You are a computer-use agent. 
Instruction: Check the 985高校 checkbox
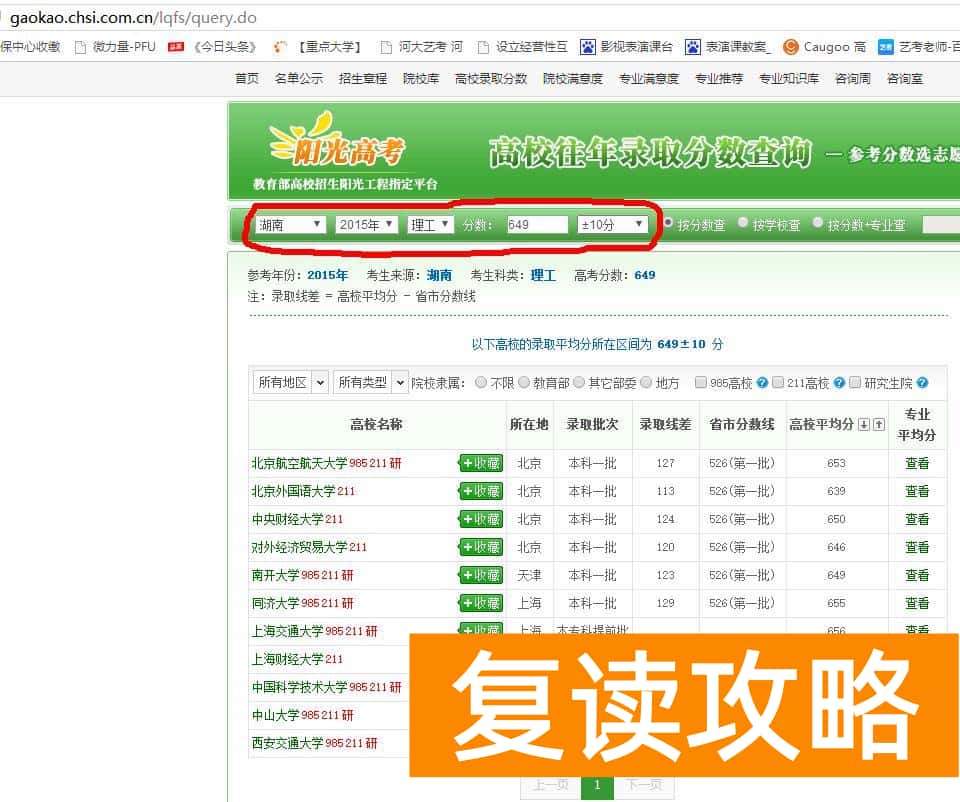(701, 382)
